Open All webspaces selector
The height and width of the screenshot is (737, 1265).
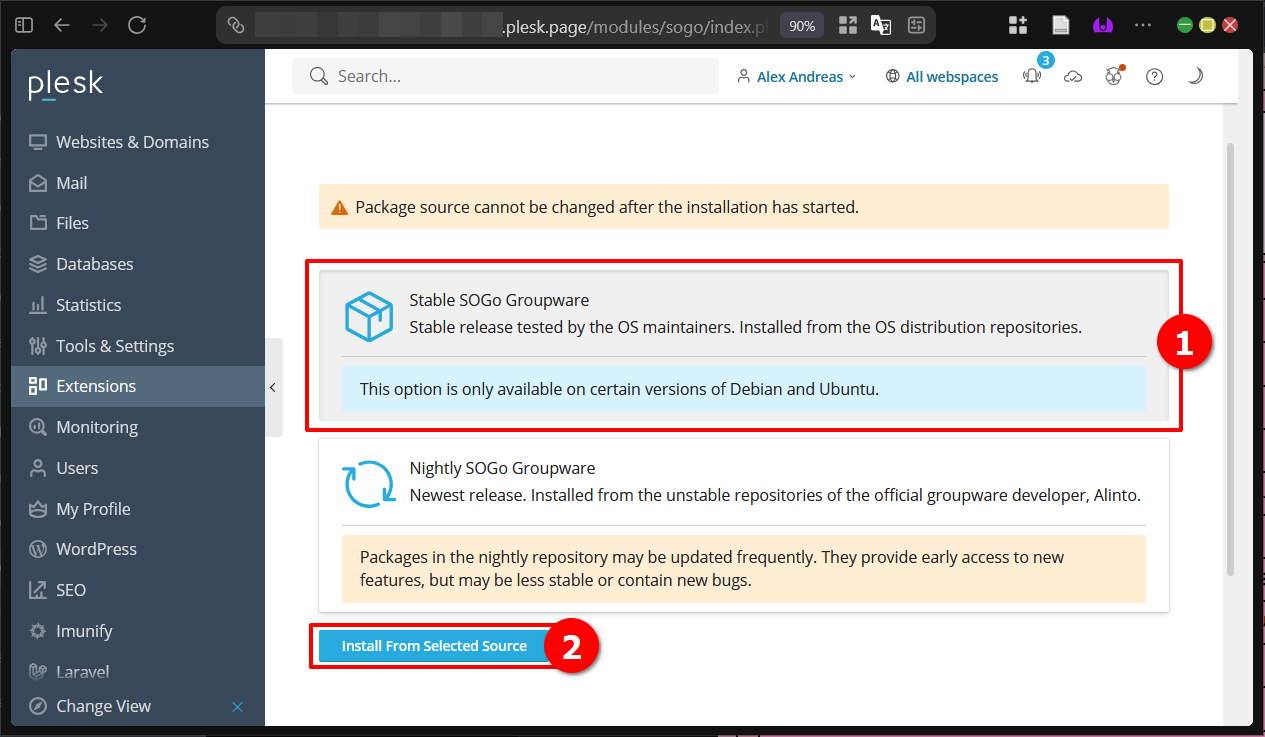(x=942, y=76)
